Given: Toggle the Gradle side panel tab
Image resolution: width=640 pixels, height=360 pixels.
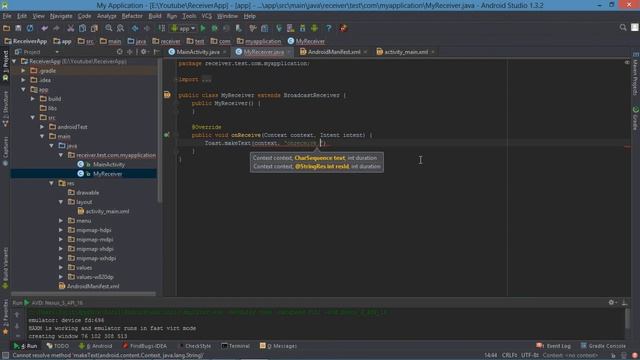Looking at the screenshot, I should tap(635, 118).
